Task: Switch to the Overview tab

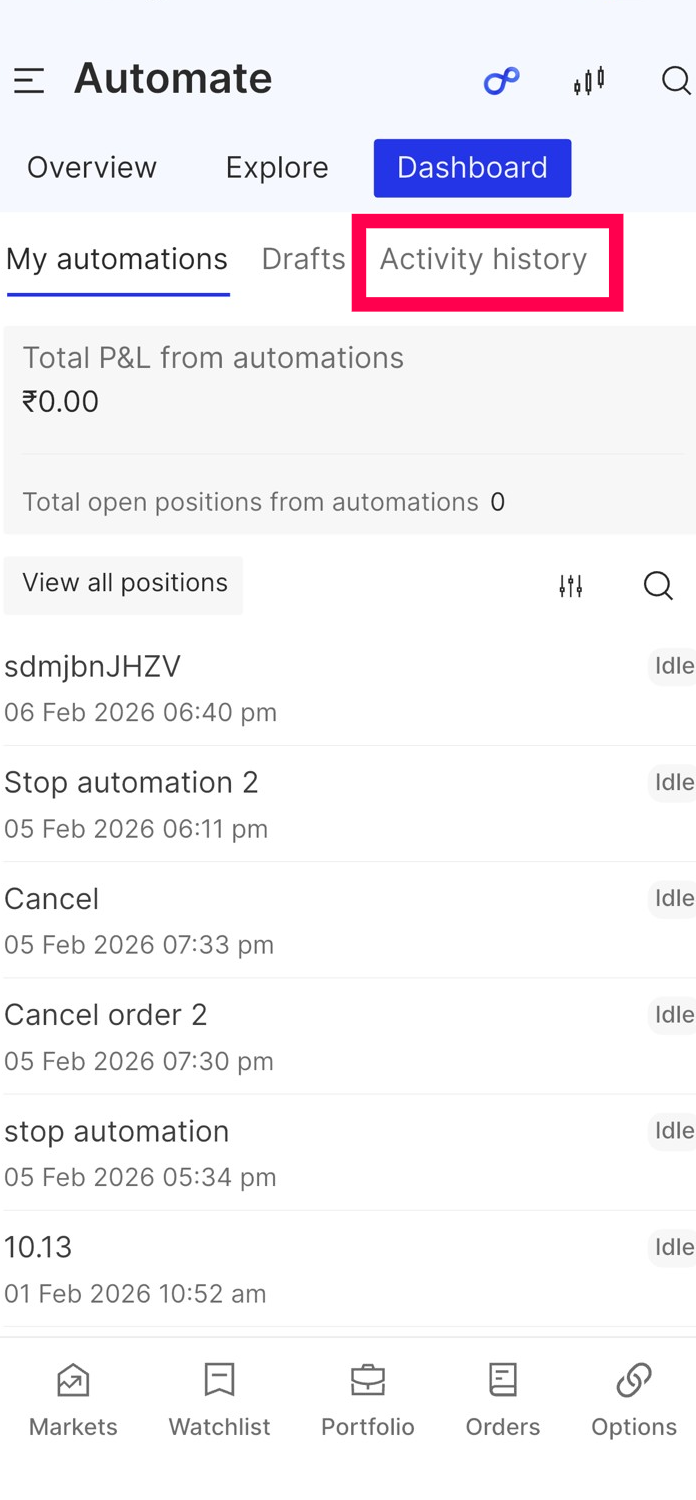Action: click(92, 168)
